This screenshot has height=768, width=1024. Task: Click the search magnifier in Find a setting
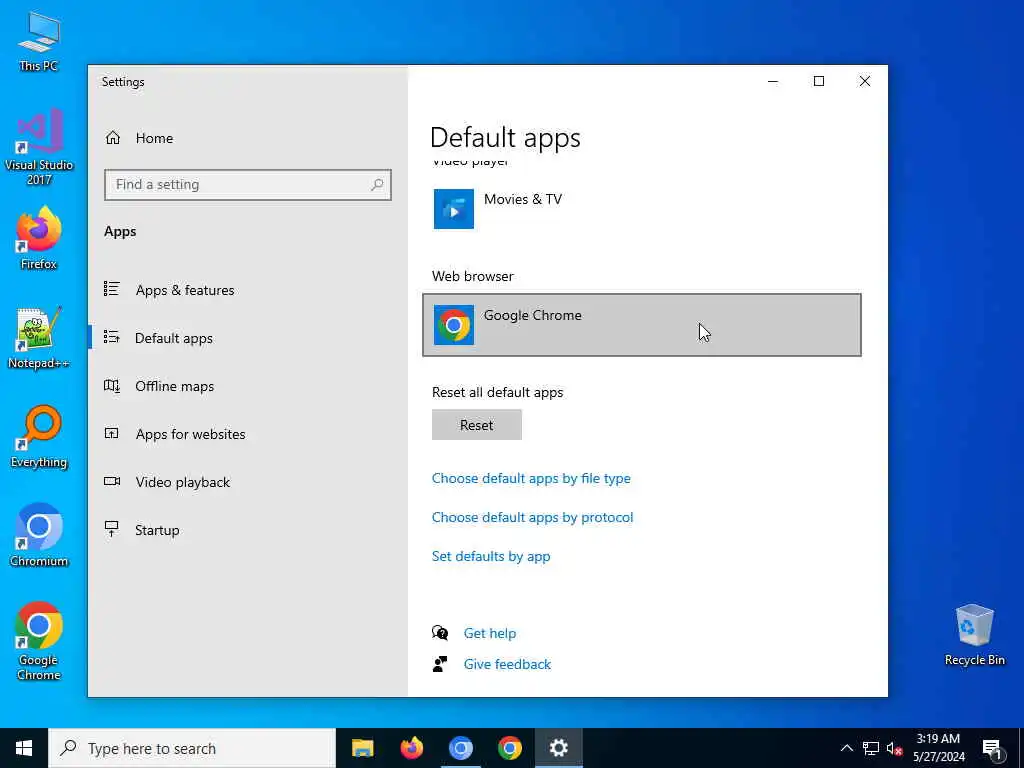(377, 185)
